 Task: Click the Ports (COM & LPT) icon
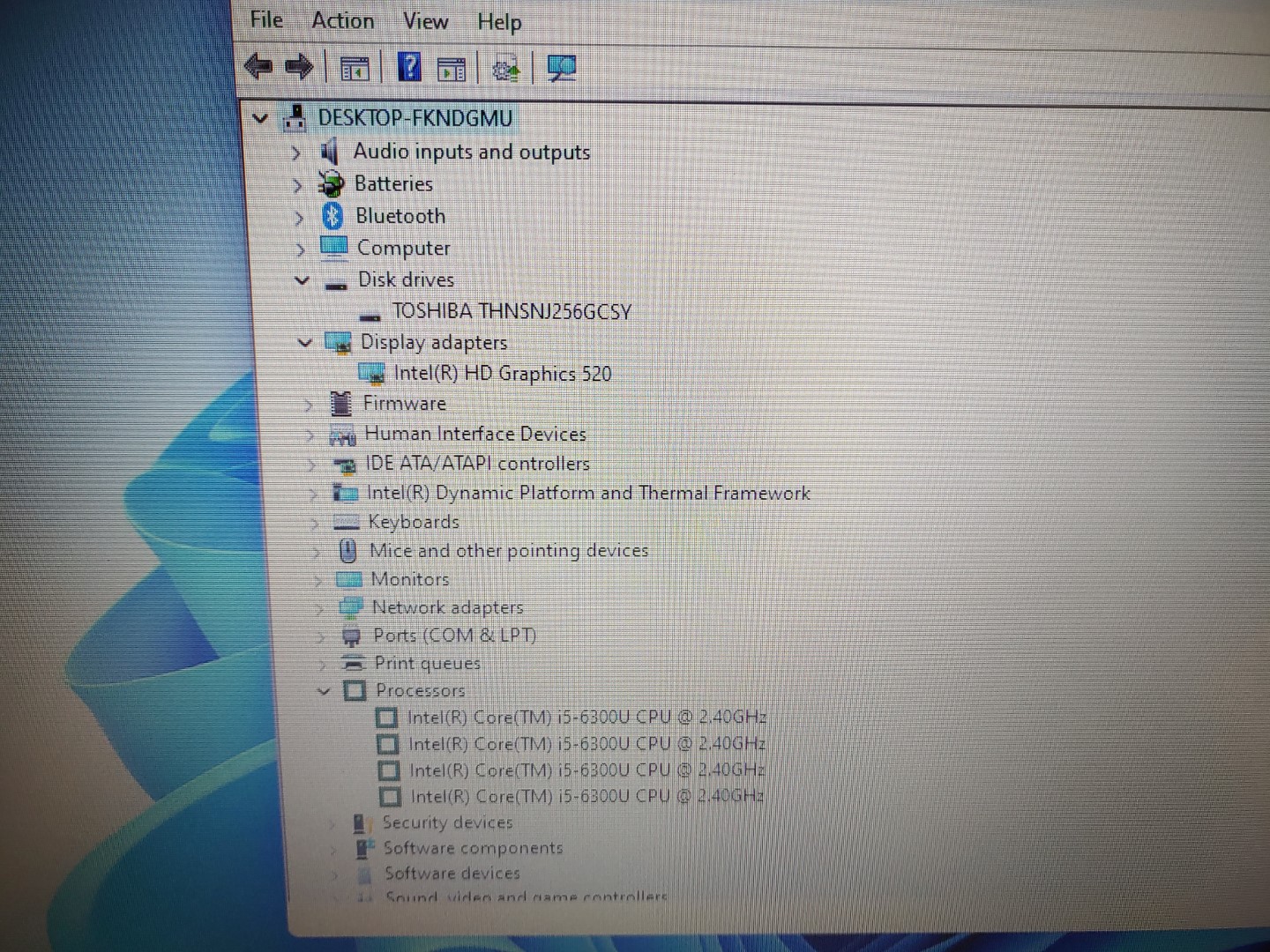coord(352,636)
